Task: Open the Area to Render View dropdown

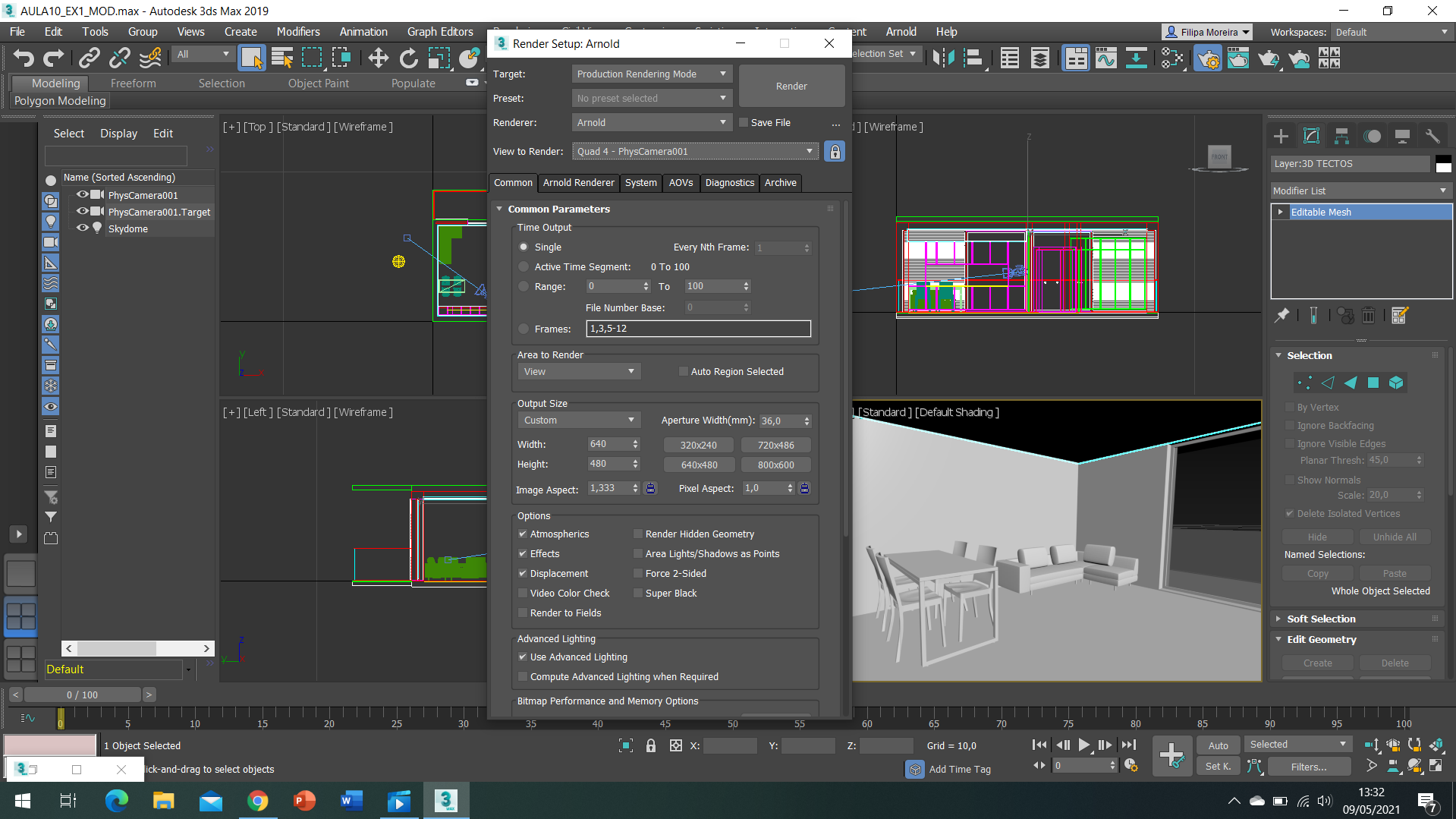Action: [578, 371]
